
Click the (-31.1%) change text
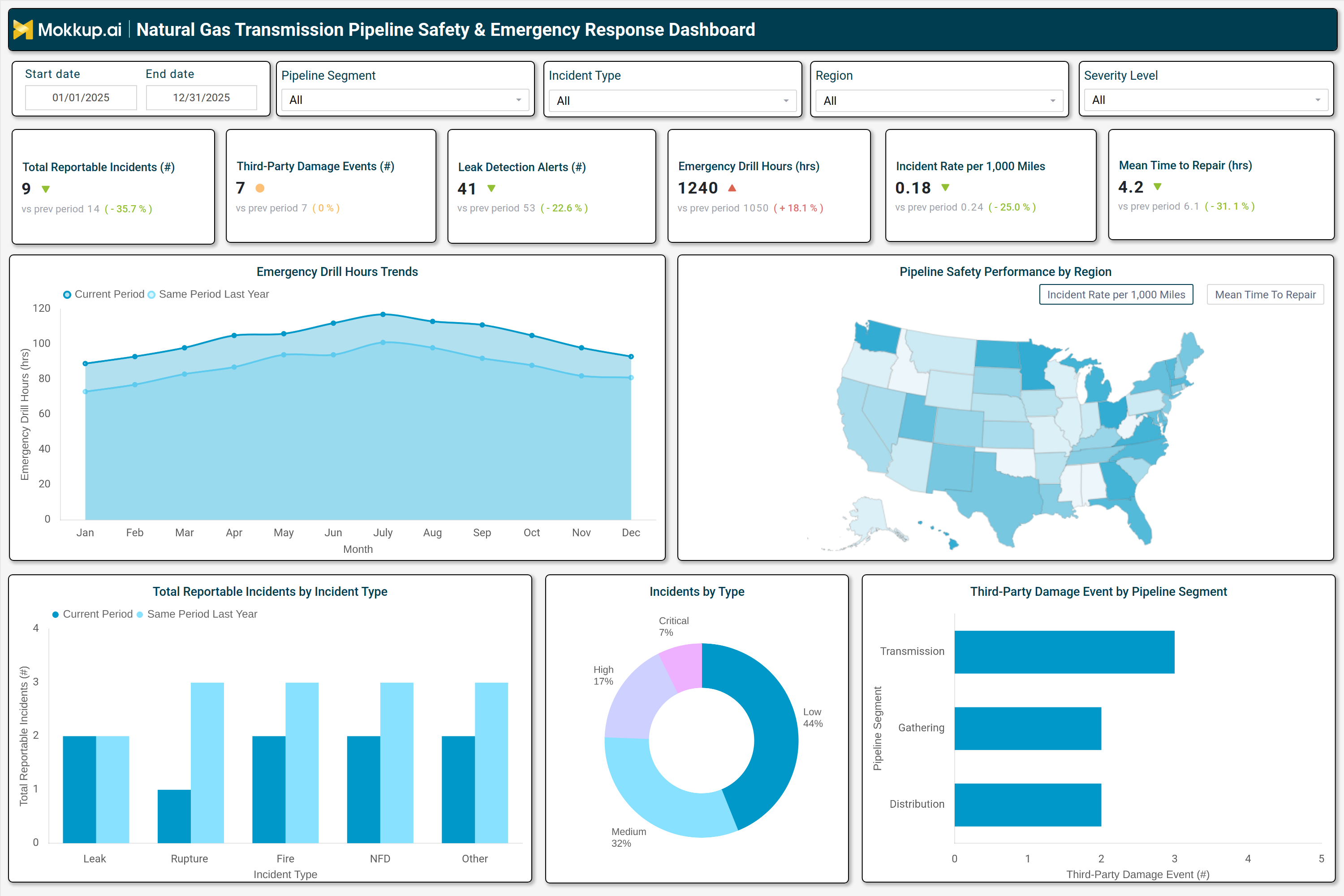1230,206
